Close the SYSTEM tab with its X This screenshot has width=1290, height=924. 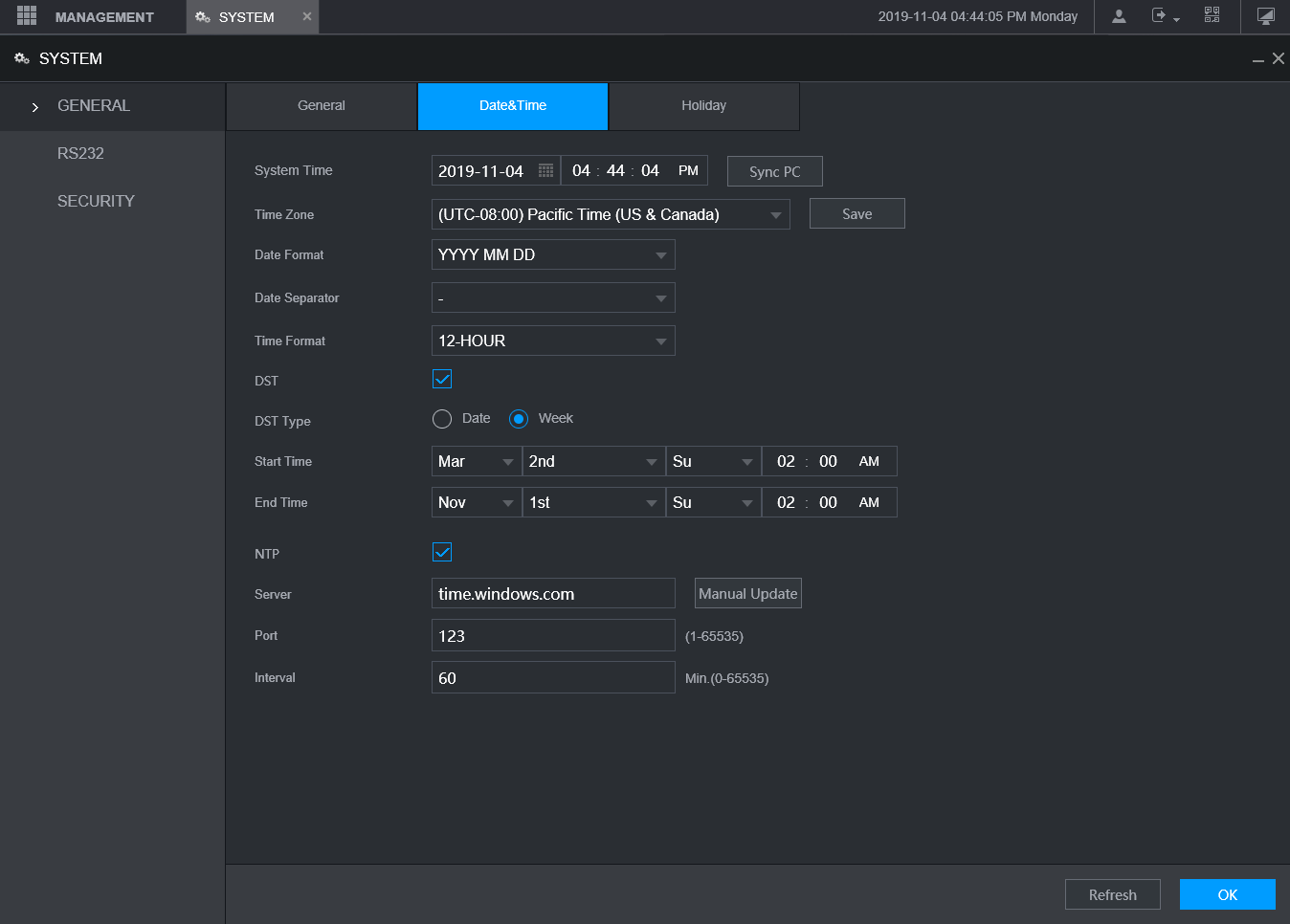(x=307, y=16)
